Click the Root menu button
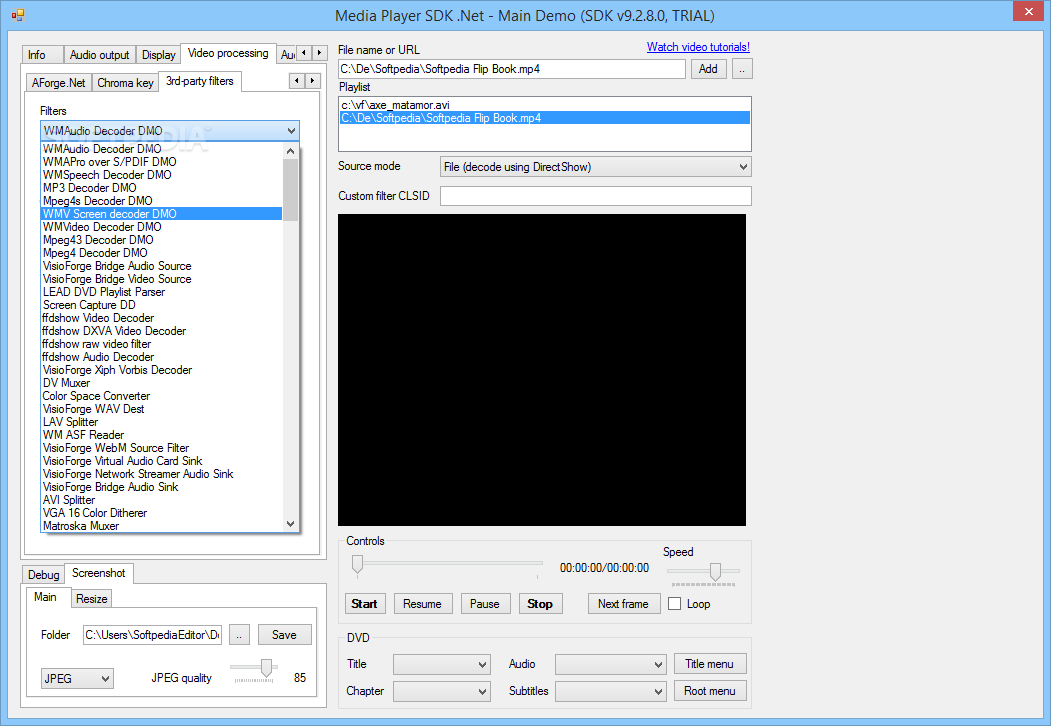 tap(710, 690)
